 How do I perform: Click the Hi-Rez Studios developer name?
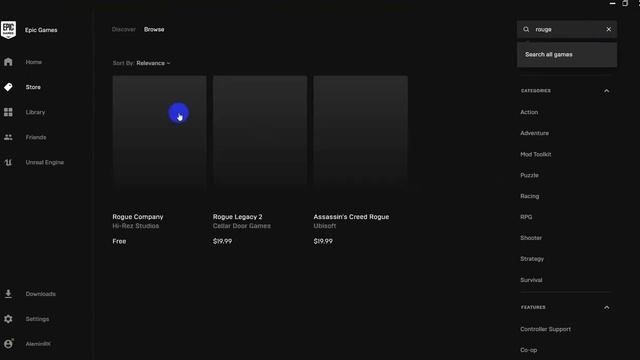click(x=136, y=226)
